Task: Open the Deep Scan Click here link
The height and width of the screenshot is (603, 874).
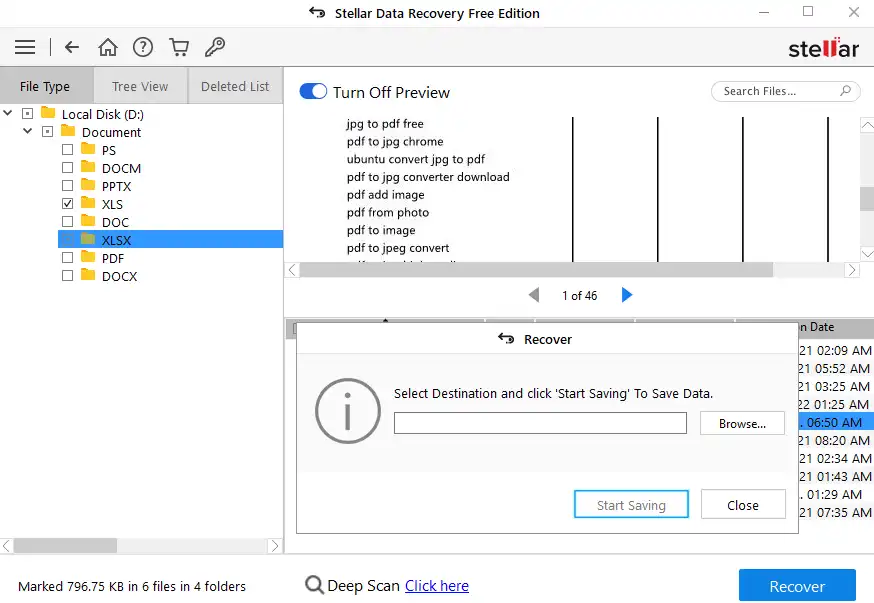Action: 436,586
